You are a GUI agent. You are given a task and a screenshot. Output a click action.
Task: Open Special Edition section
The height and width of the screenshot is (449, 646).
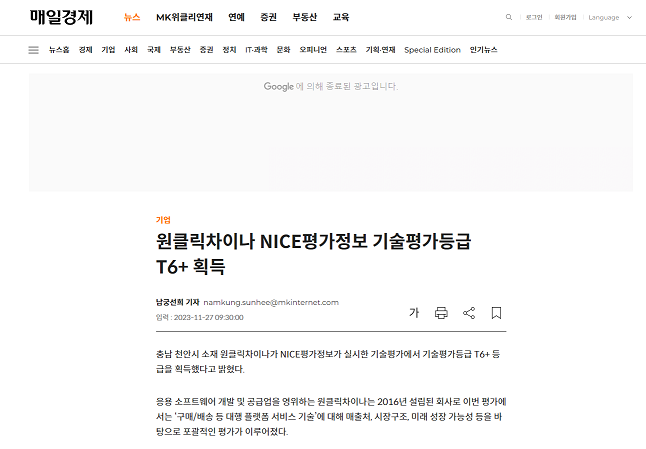(432, 50)
